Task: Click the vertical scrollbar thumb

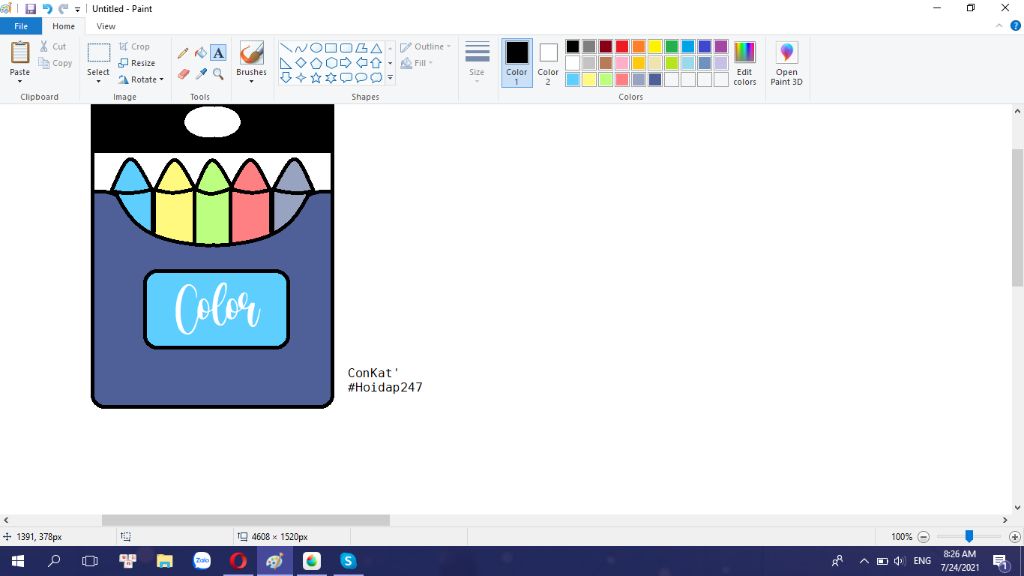Action: click(1017, 217)
